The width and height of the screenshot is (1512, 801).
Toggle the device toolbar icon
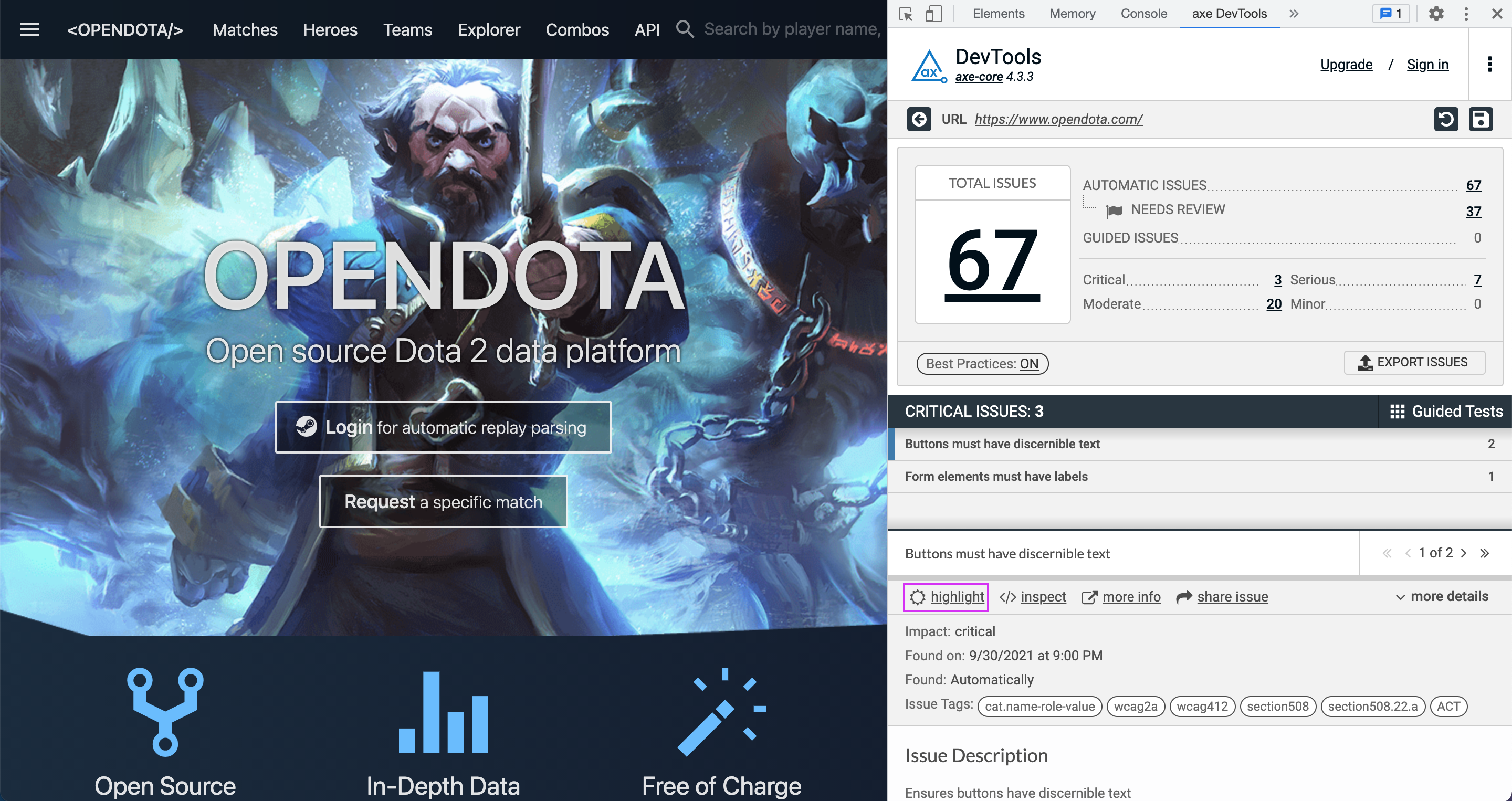click(x=933, y=14)
